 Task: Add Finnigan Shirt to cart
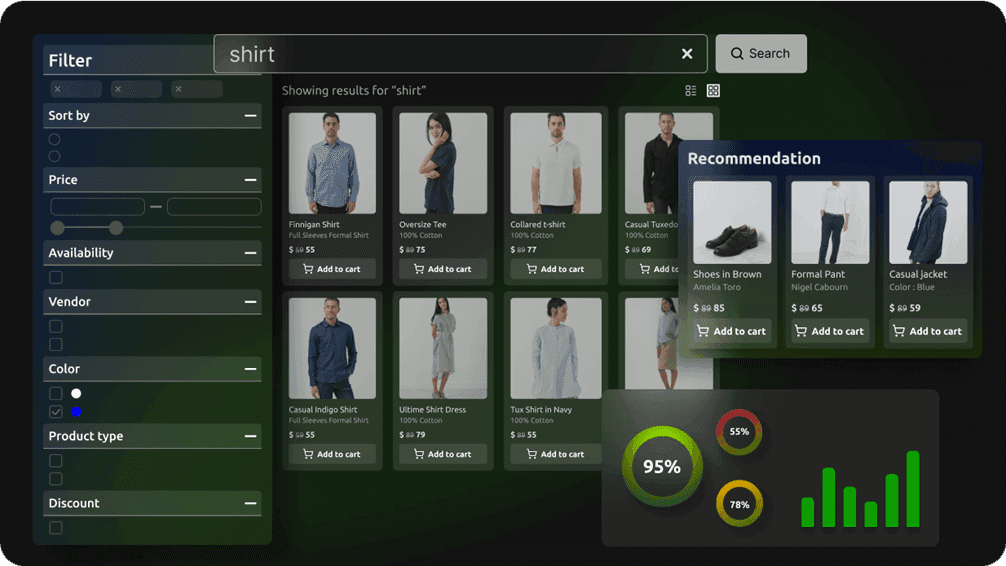332,269
